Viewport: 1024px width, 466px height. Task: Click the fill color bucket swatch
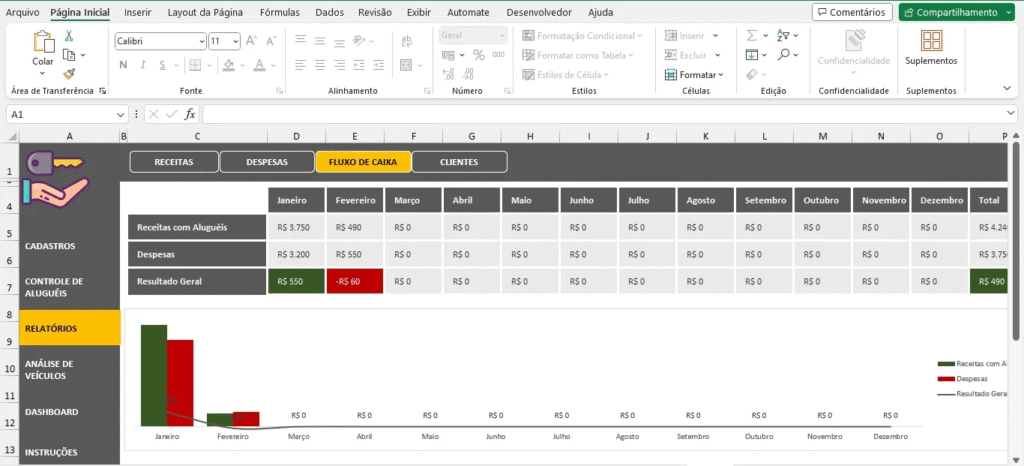coord(229,65)
